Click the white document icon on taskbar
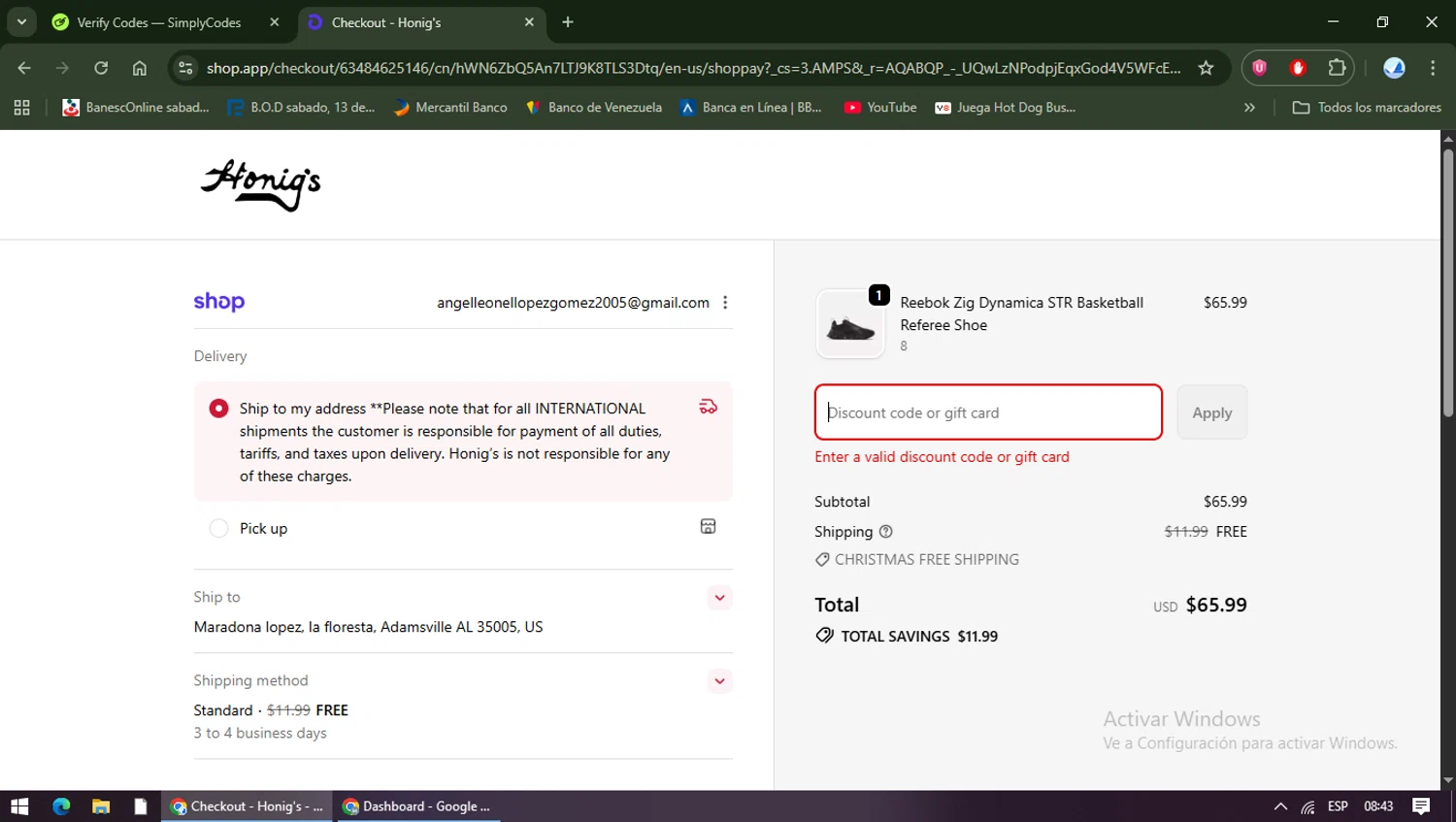The height and width of the screenshot is (822, 1456). [141, 806]
